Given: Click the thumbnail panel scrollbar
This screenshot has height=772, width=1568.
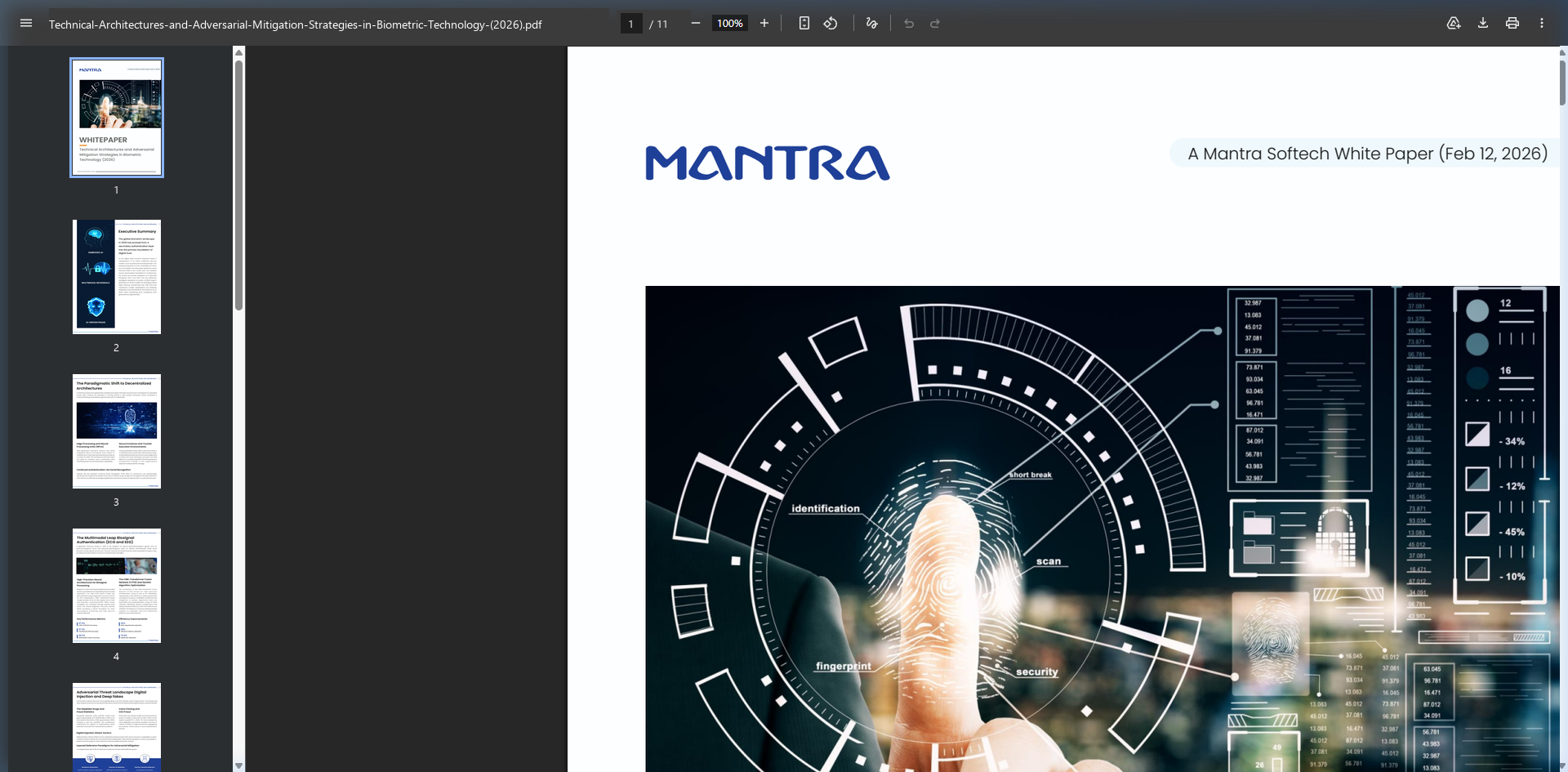Looking at the screenshot, I should [238, 184].
